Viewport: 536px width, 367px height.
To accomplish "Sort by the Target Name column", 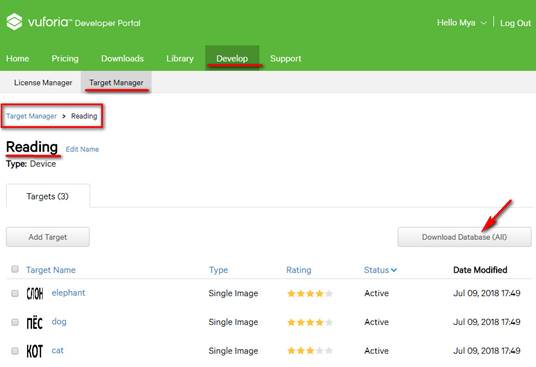I will (51, 270).
